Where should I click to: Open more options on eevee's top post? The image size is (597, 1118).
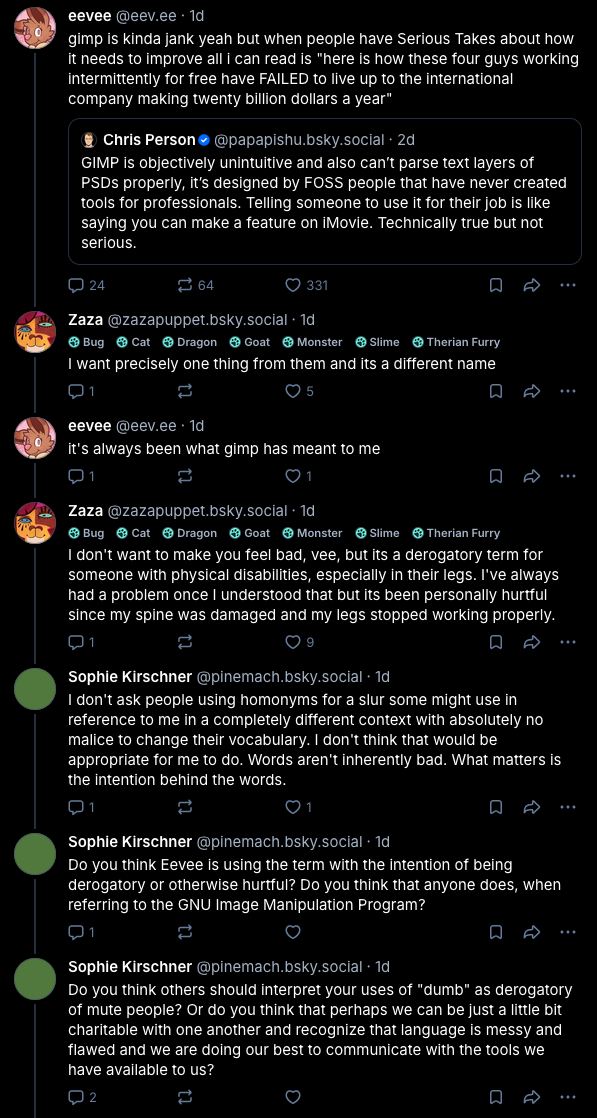(568, 285)
